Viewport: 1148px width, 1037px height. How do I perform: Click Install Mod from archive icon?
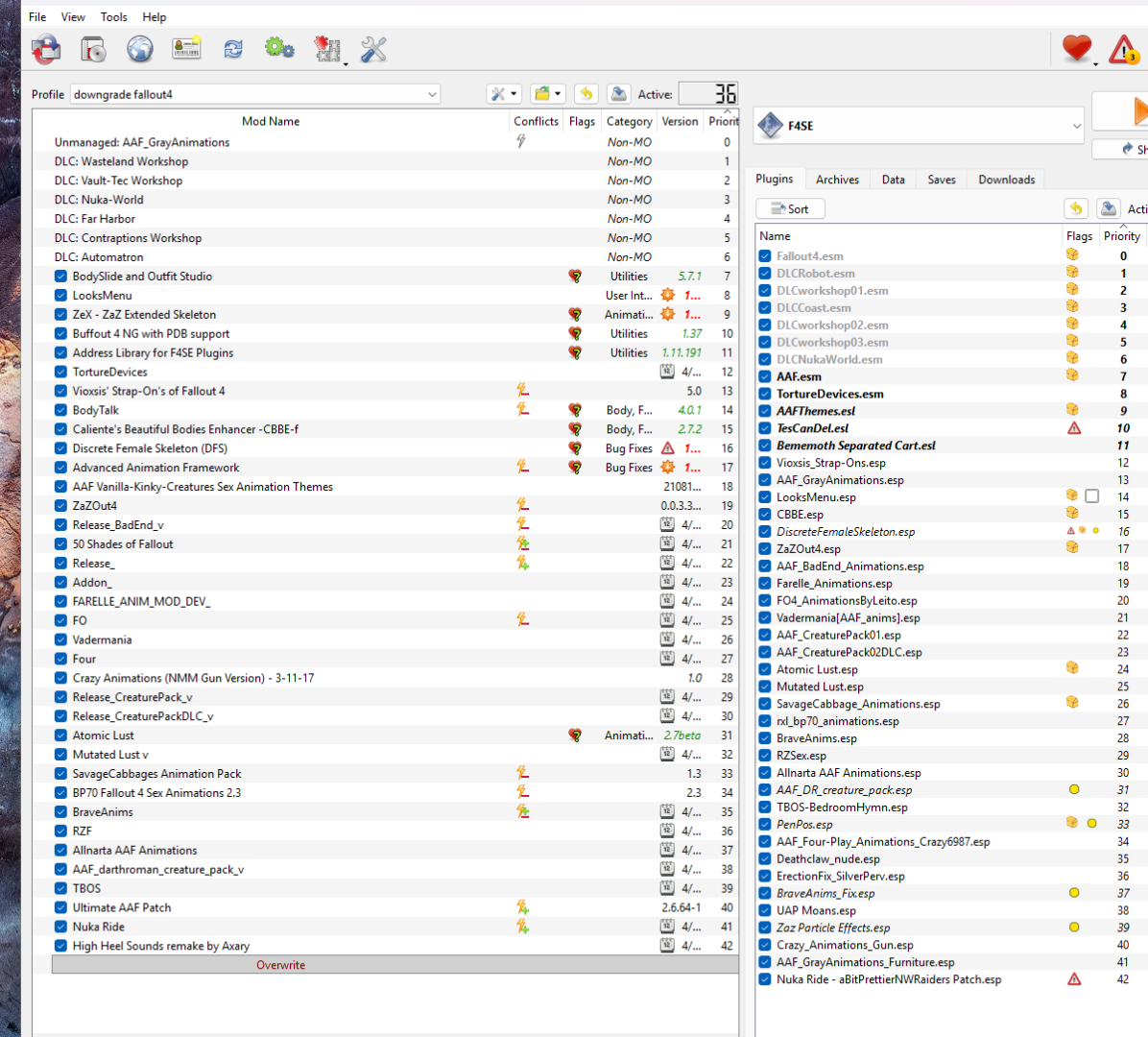click(x=46, y=50)
